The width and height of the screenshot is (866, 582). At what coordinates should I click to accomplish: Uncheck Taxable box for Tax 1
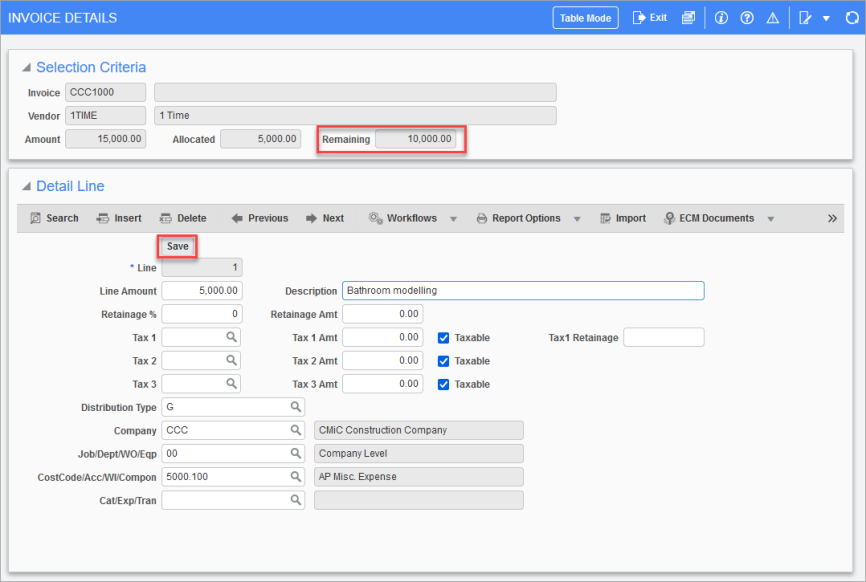click(444, 338)
